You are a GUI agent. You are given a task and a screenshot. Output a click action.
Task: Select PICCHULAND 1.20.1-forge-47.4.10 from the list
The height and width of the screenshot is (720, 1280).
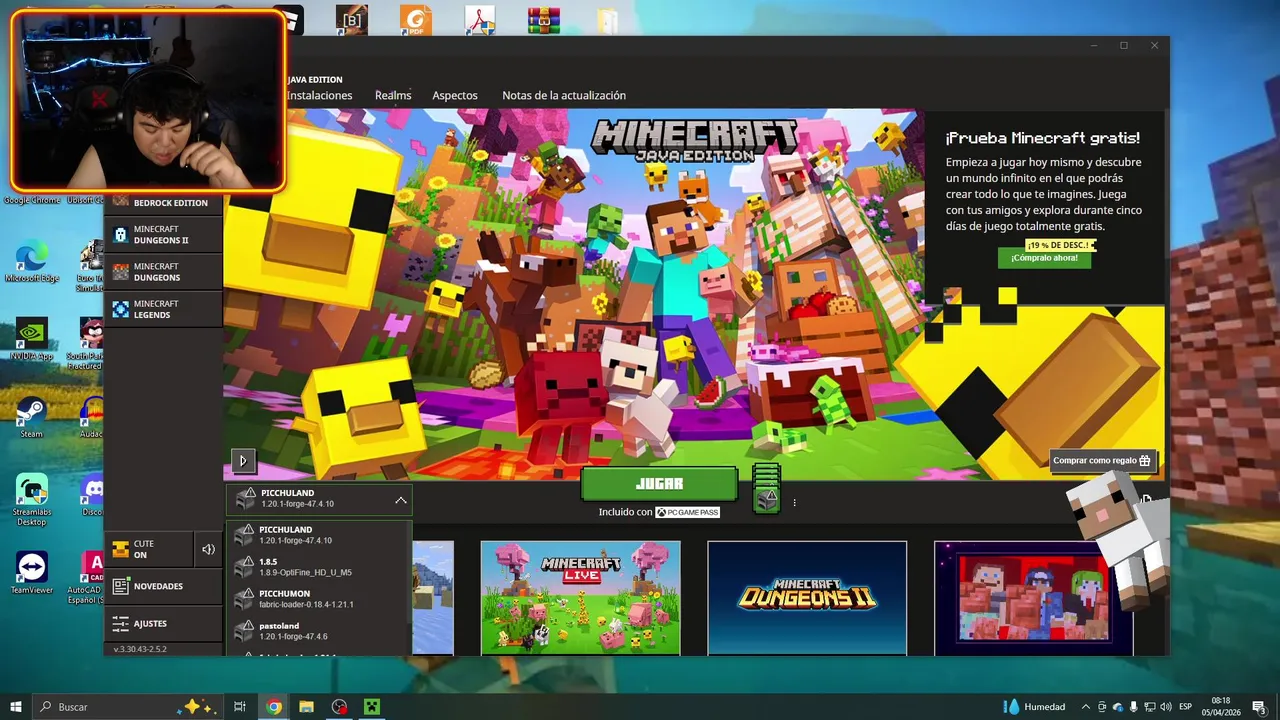319,535
